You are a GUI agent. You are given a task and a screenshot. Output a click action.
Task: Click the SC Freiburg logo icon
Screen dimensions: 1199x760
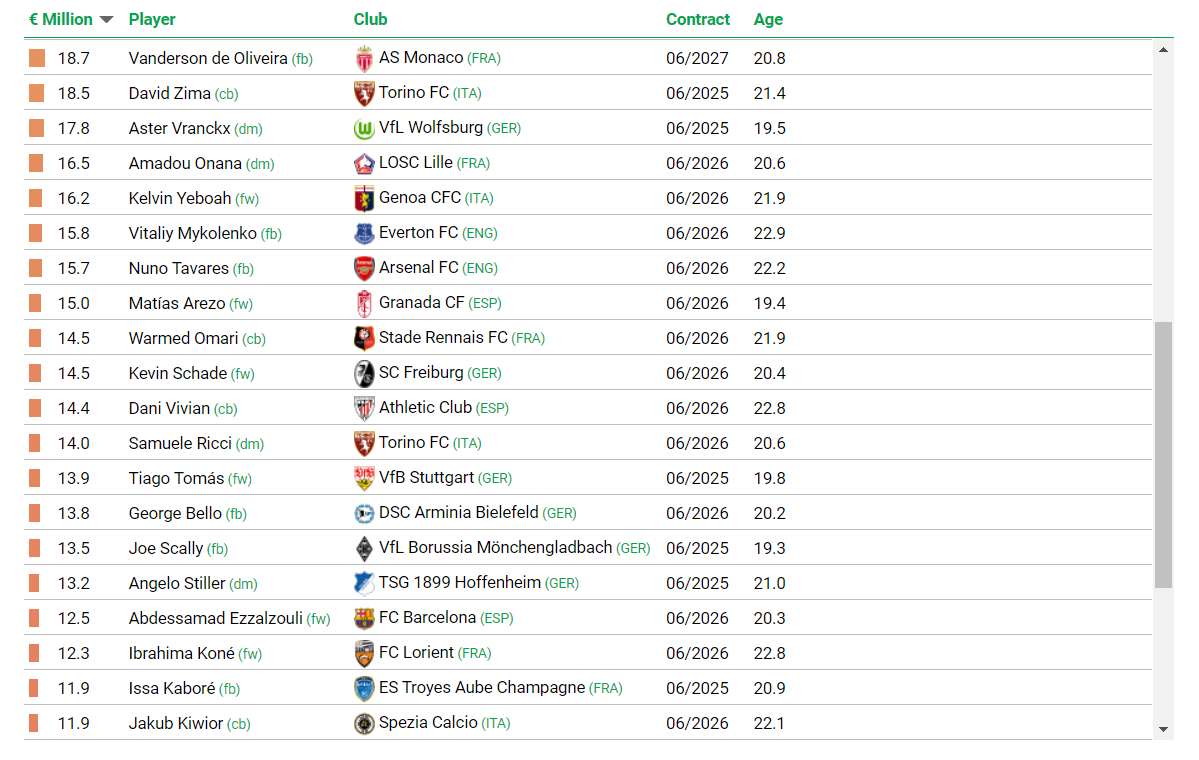pyautogui.click(x=364, y=373)
